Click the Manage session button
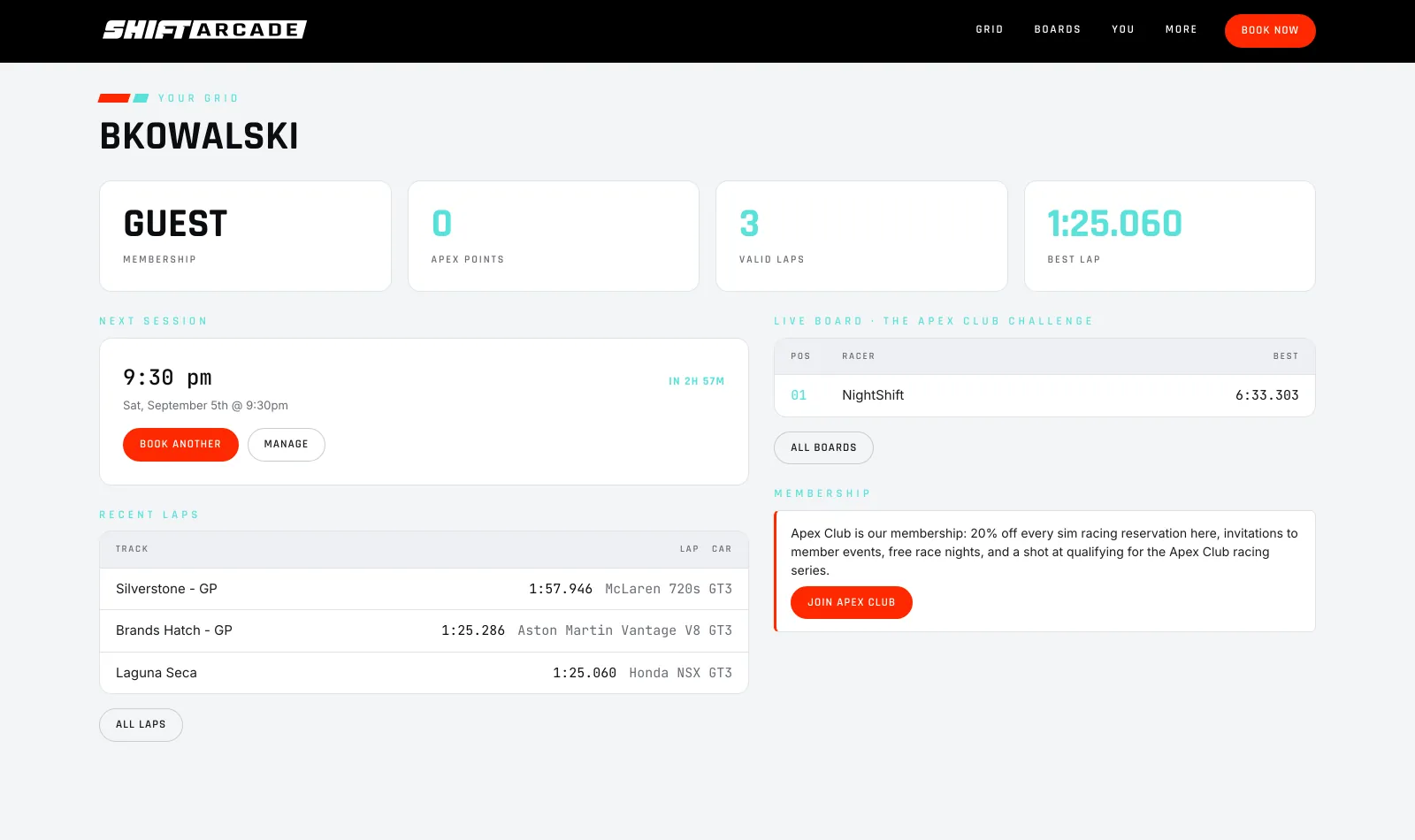 [x=287, y=445]
